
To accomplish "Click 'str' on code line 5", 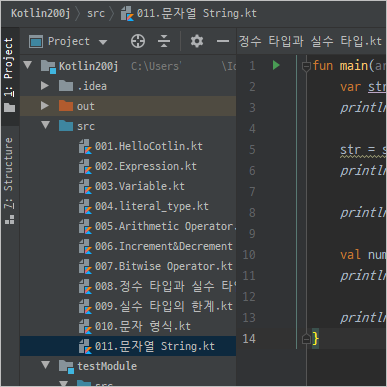I will point(350,150).
